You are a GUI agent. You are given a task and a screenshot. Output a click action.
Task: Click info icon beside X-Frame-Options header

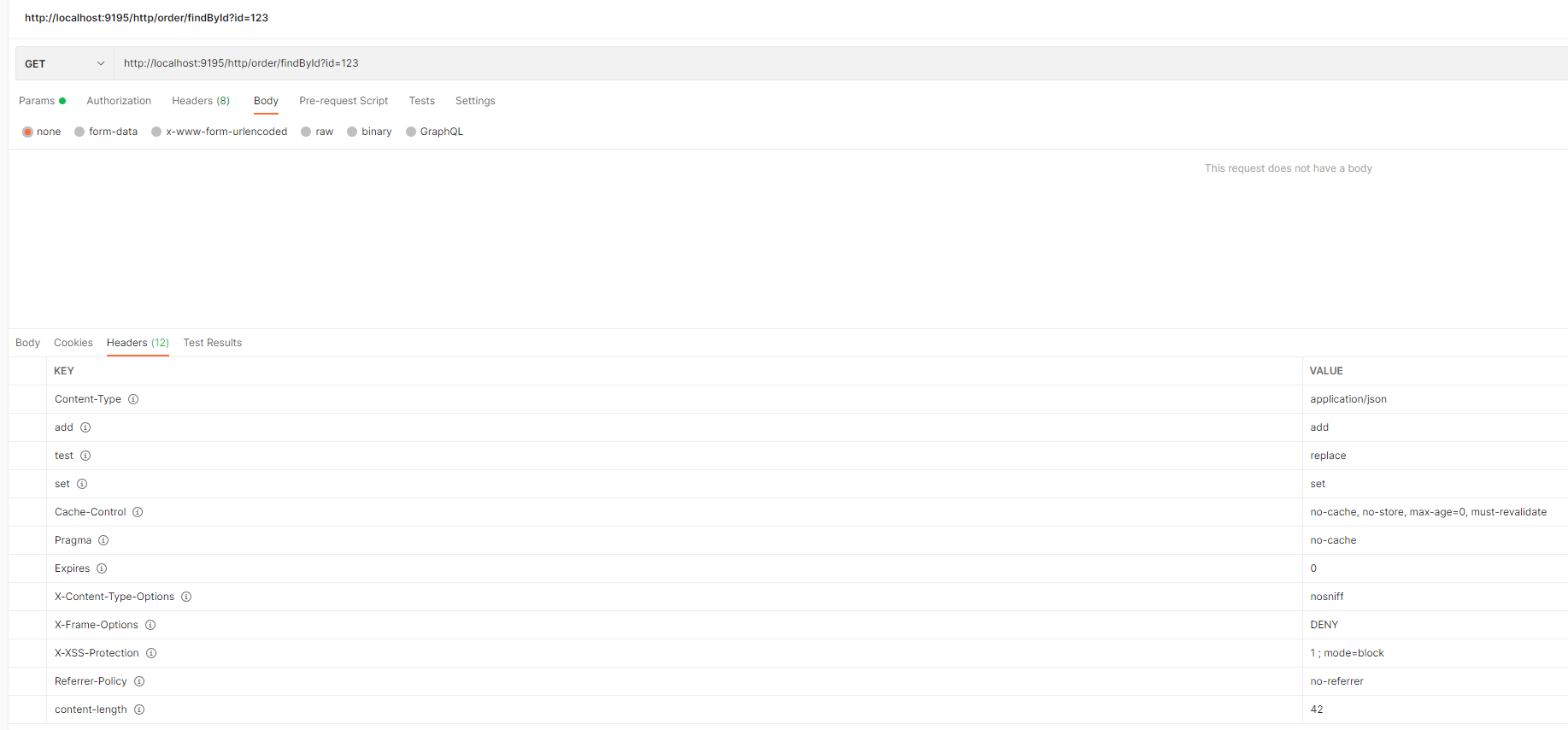150,625
